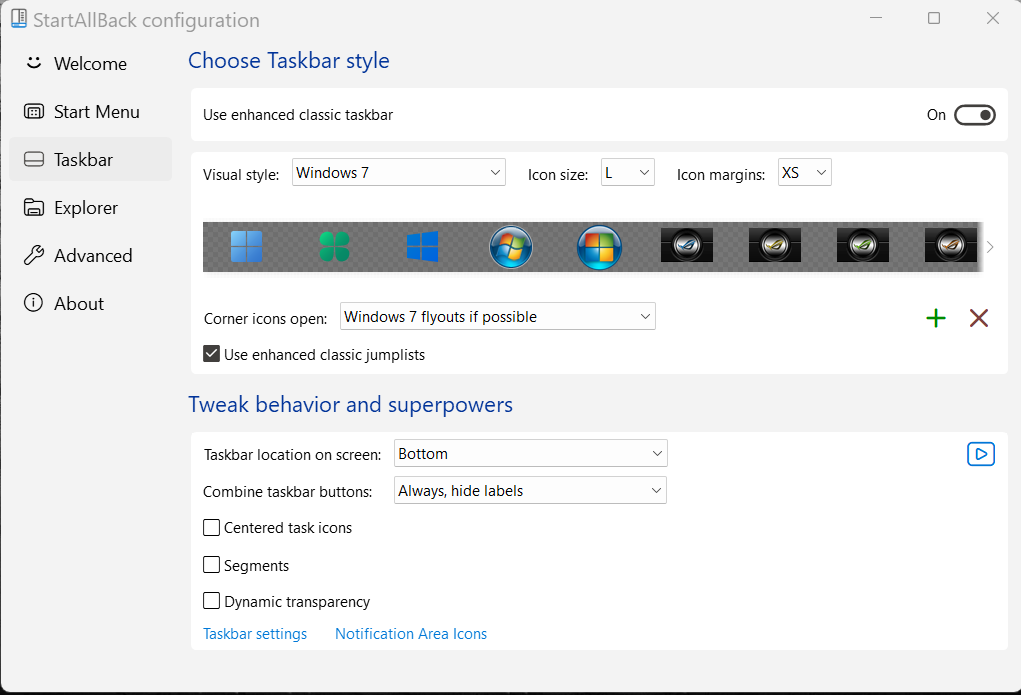Choose the green clover start button icon
Screen dimensions: 1021x695
click(x=335, y=246)
